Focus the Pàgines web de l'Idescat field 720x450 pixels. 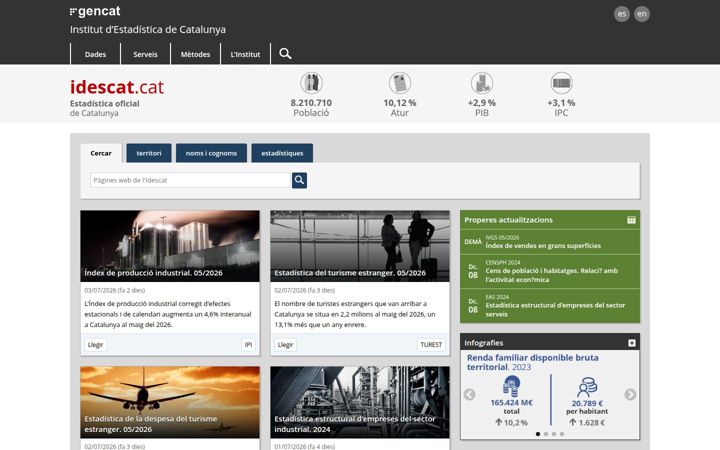pyautogui.click(x=191, y=180)
